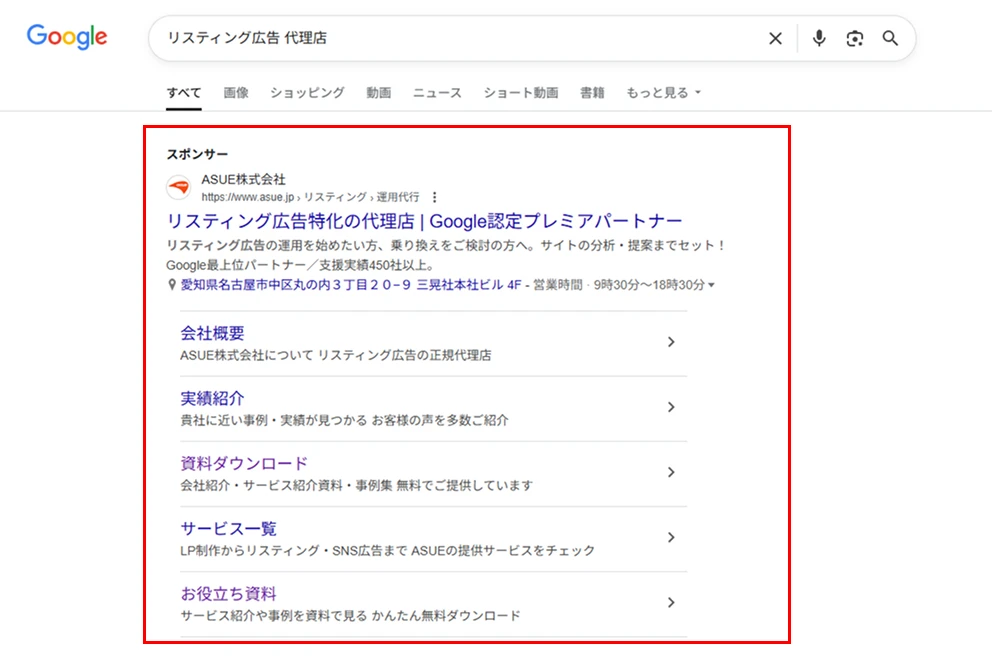Select the すべて tab
Screen dimensions: 992x656
pos(183,93)
